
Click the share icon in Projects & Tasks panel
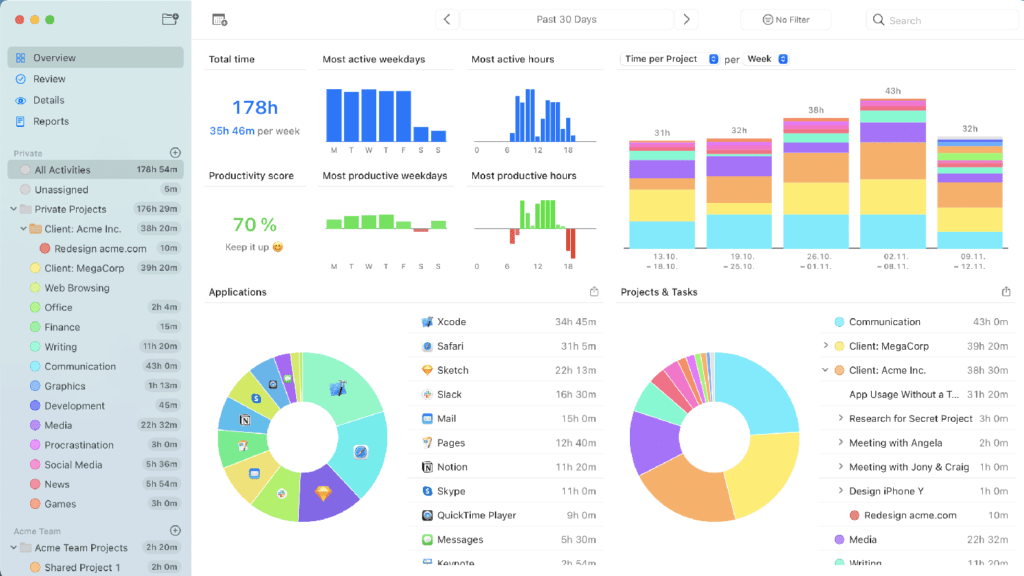coord(1006,292)
